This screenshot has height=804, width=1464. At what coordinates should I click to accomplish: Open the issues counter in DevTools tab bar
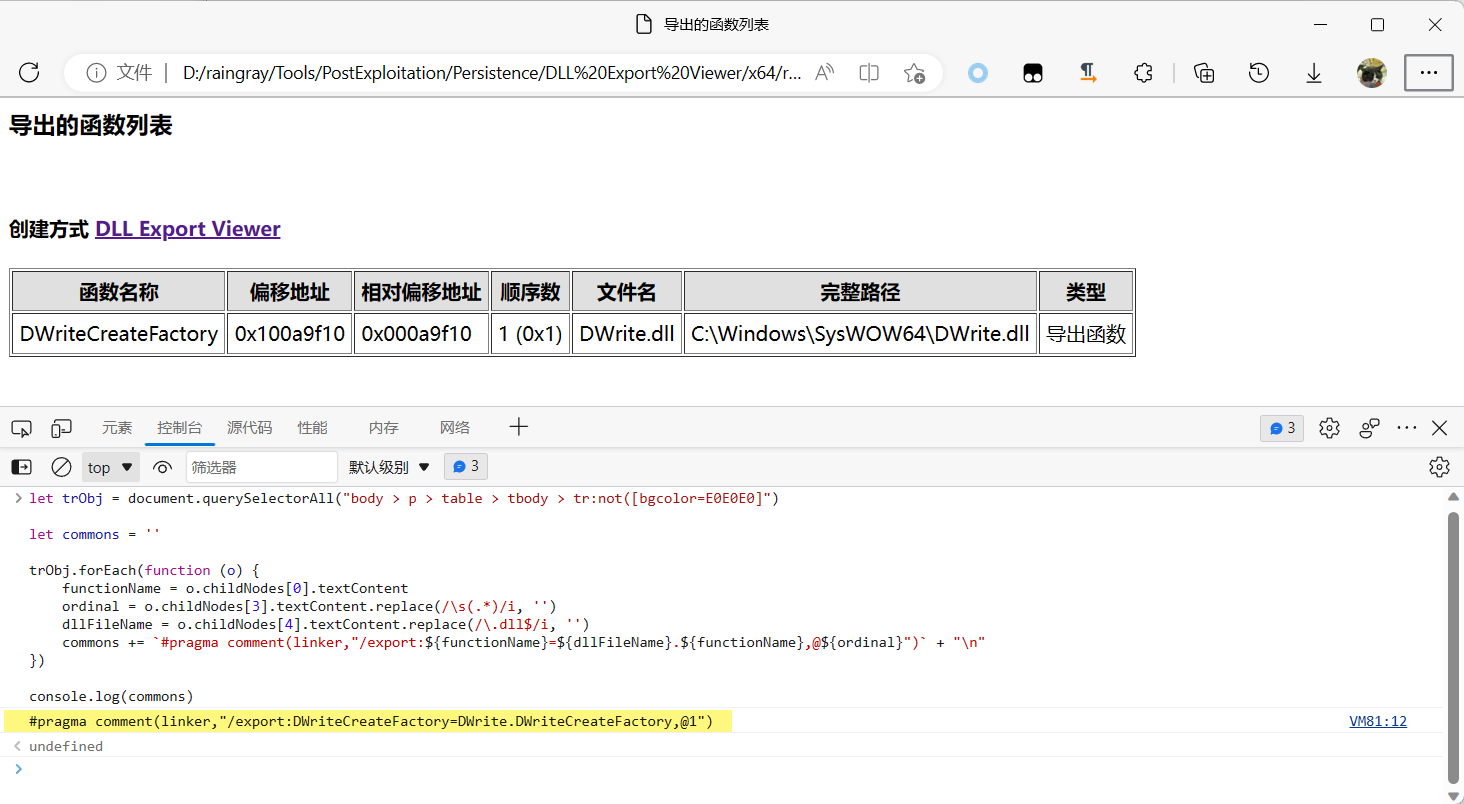point(1282,428)
